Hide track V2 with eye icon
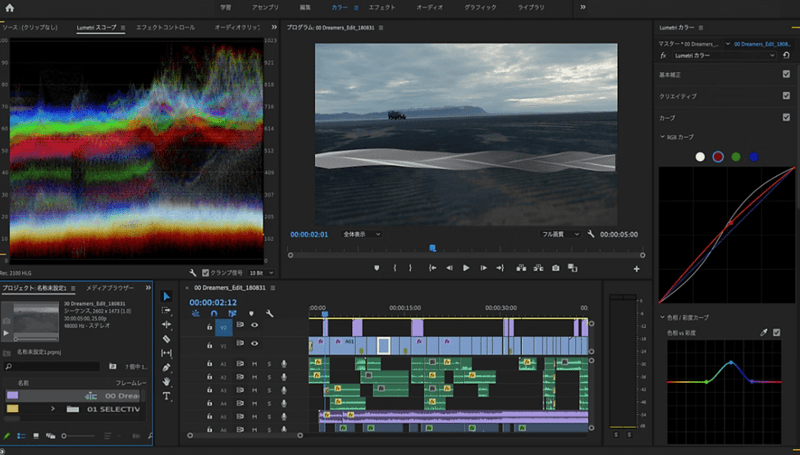800x455 pixels. point(254,326)
